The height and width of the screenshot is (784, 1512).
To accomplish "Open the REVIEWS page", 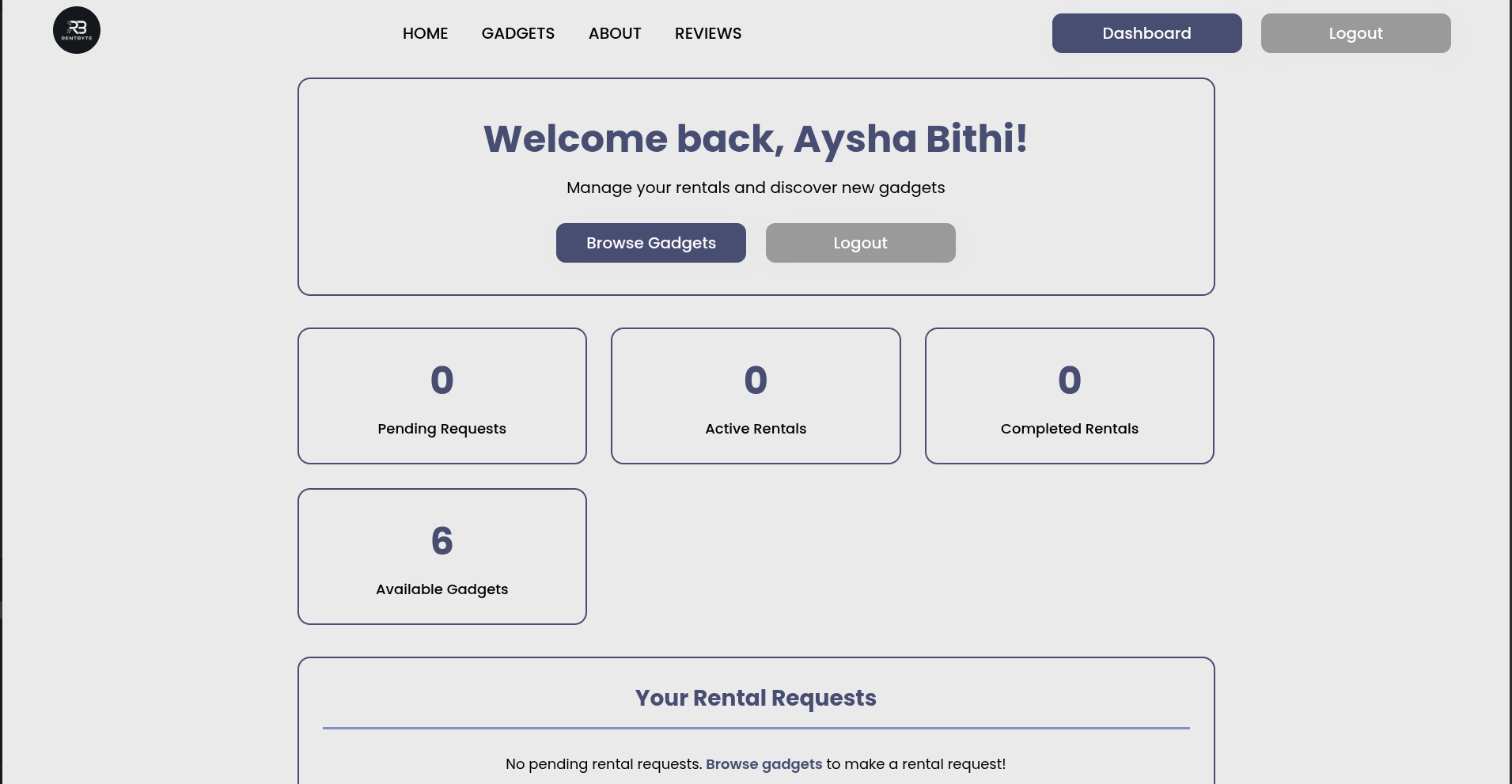I will (x=707, y=33).
